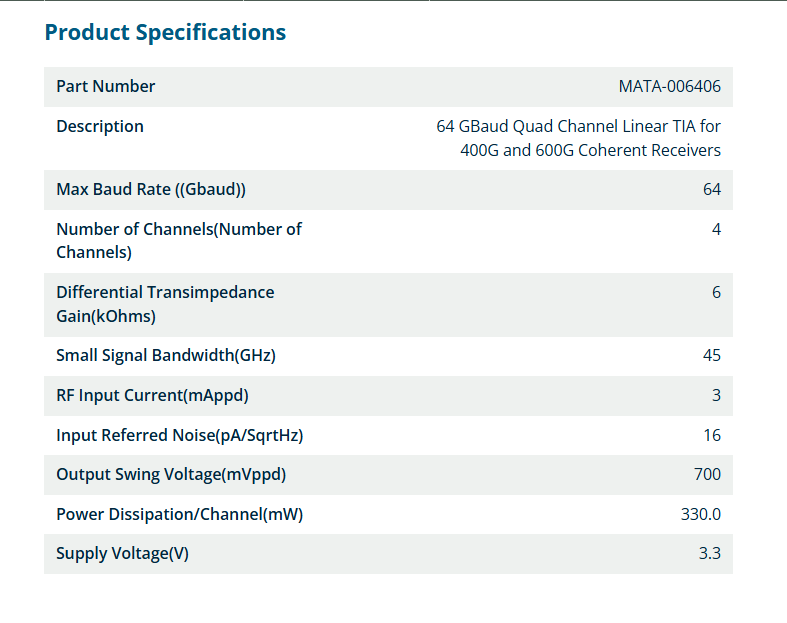Select the RF input current value 3
The height and width of the screenshot is (623, 787).
pyautogui.click(x=716, y=395)
